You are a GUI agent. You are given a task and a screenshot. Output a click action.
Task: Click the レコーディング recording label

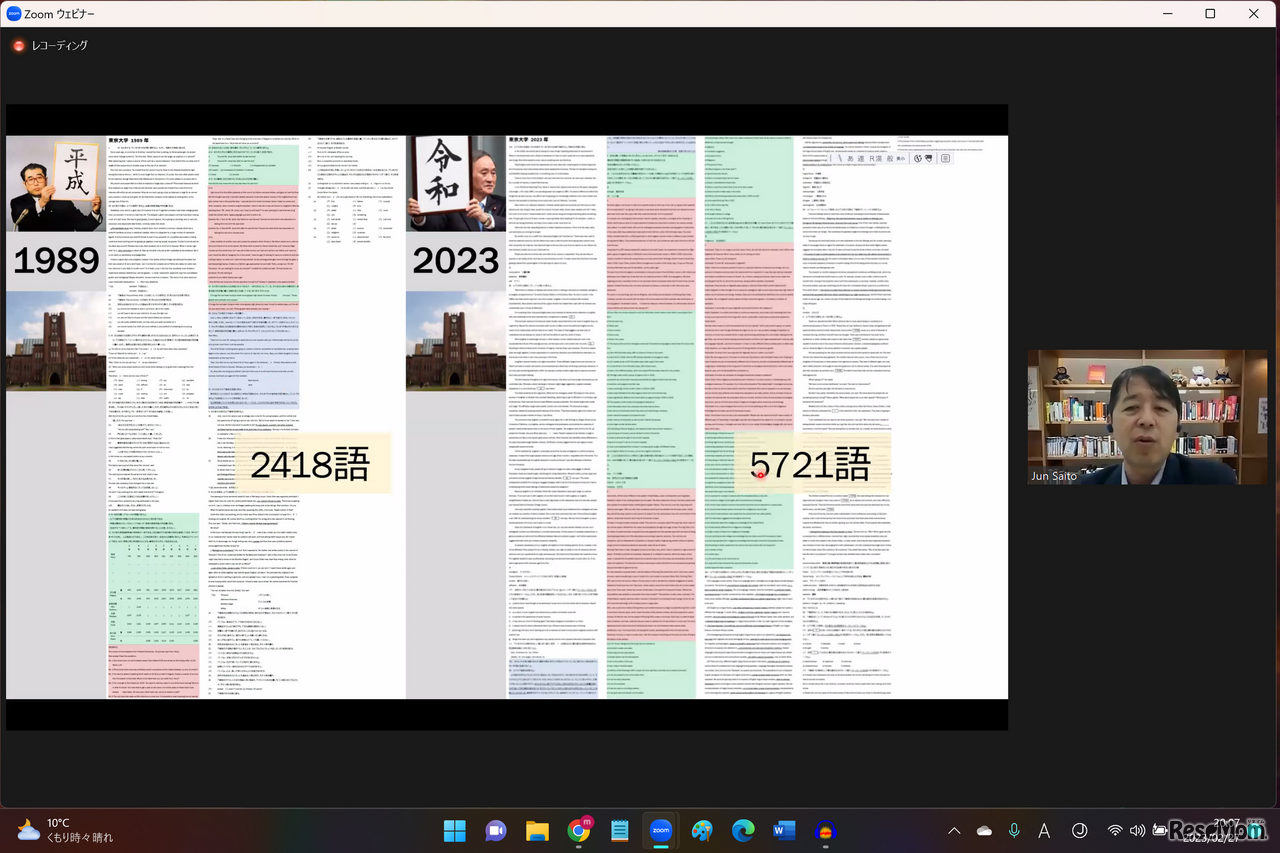(x=60, y=46)
